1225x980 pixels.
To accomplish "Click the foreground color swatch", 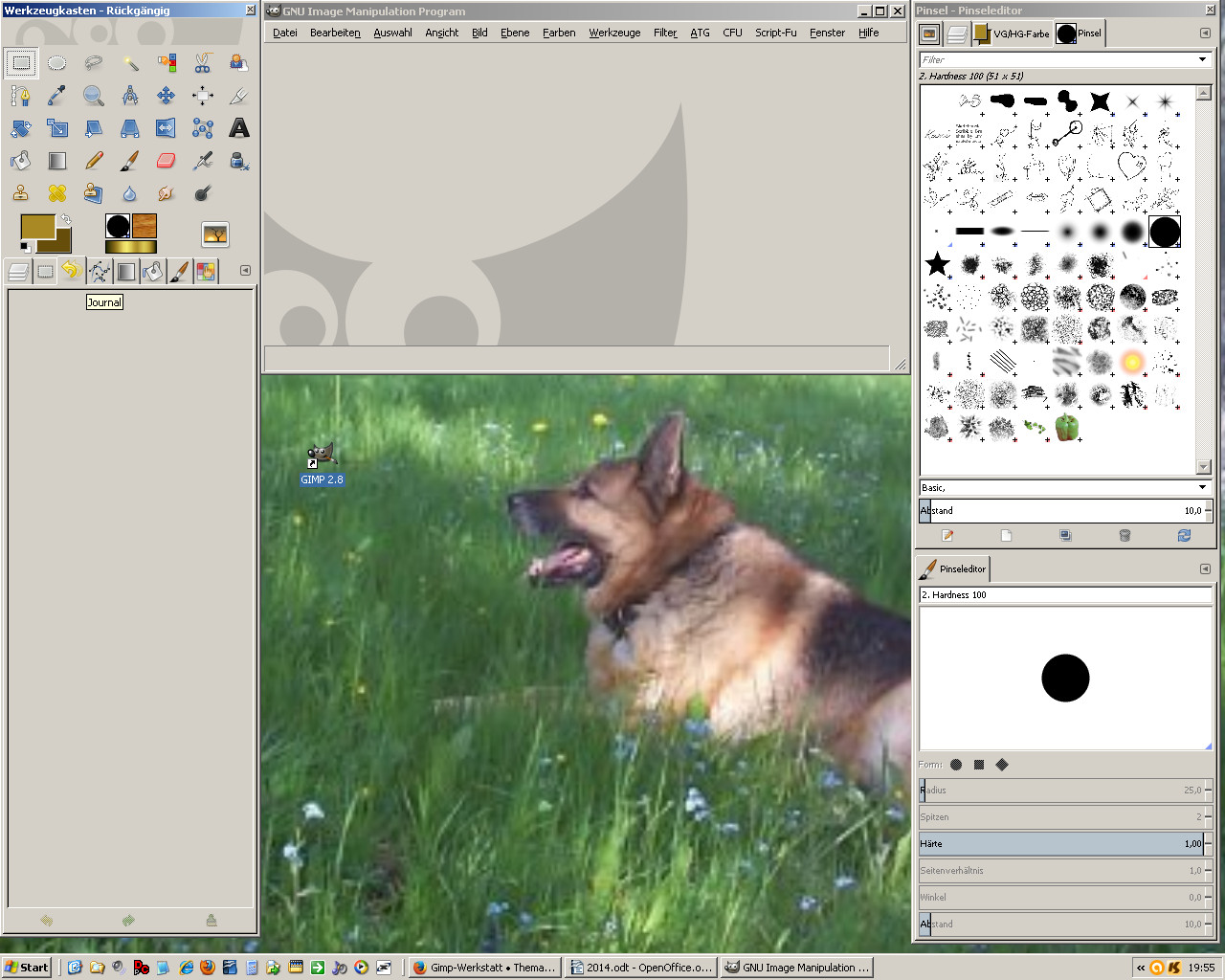I will [x=36, y=227].
